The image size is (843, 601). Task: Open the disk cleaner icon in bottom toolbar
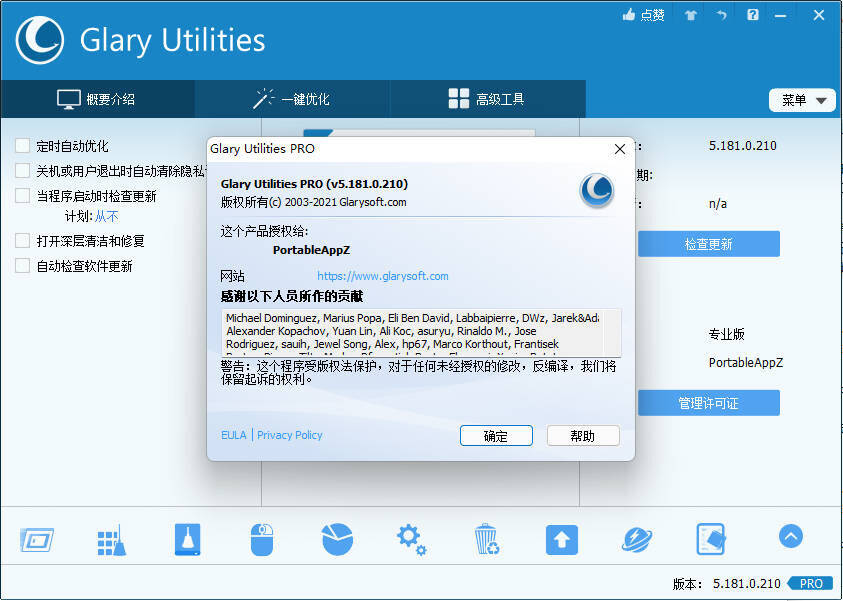pyautogui.click(x=187, y=539)
